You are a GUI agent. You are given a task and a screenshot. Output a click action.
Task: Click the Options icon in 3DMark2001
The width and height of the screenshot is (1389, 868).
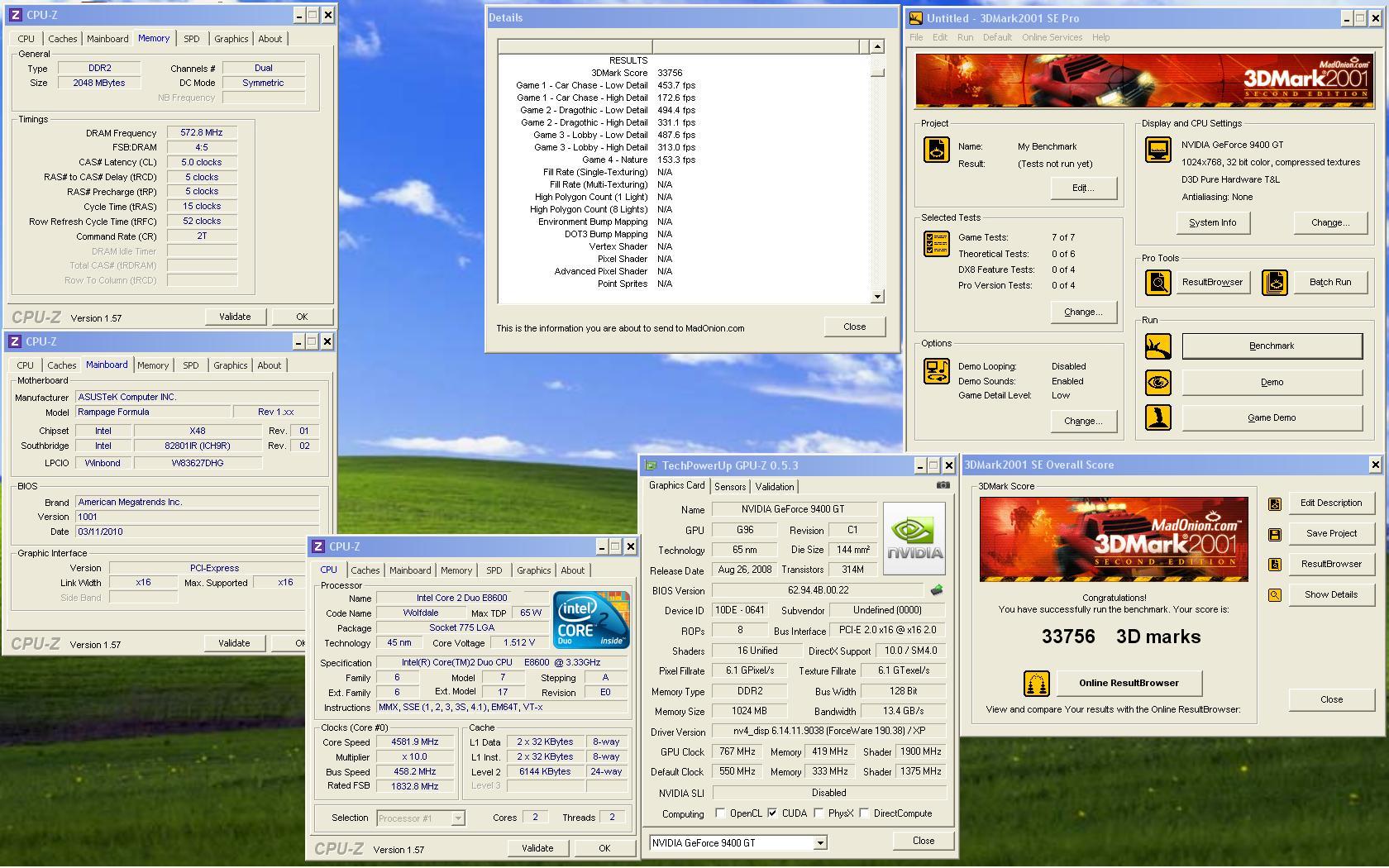click(936, 371)
